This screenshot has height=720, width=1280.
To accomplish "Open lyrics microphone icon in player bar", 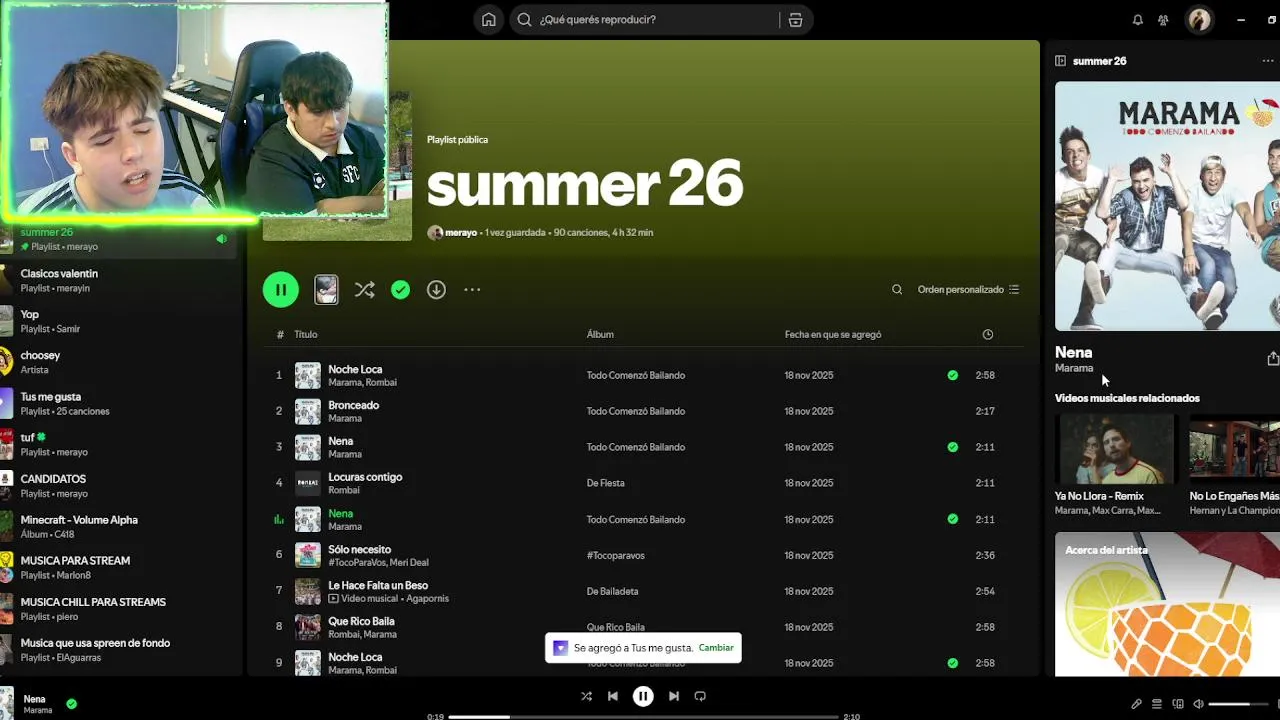I will coord(1136,704).
